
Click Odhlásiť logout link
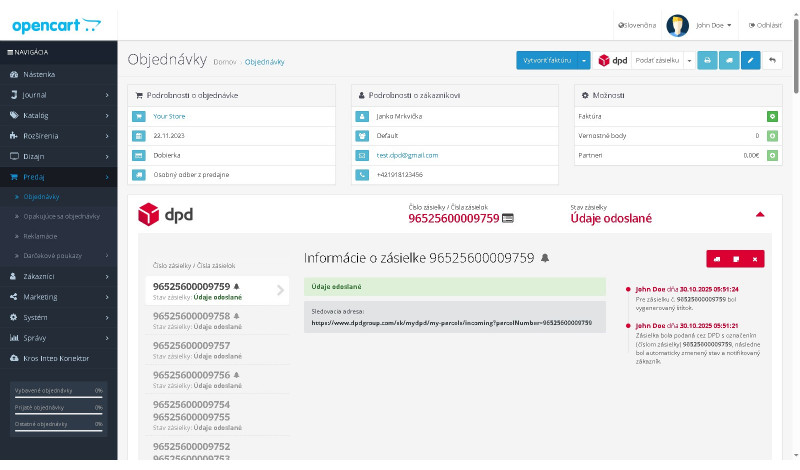[x=765, y=25]
